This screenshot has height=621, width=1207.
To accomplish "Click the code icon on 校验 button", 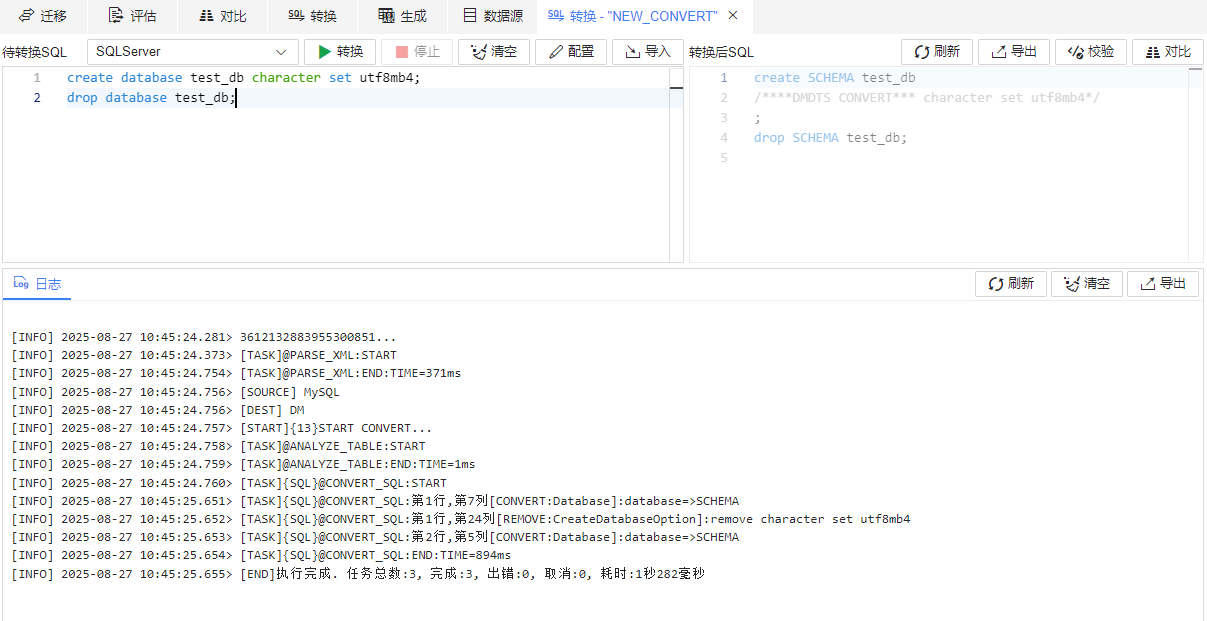I will coord(1076,52).
